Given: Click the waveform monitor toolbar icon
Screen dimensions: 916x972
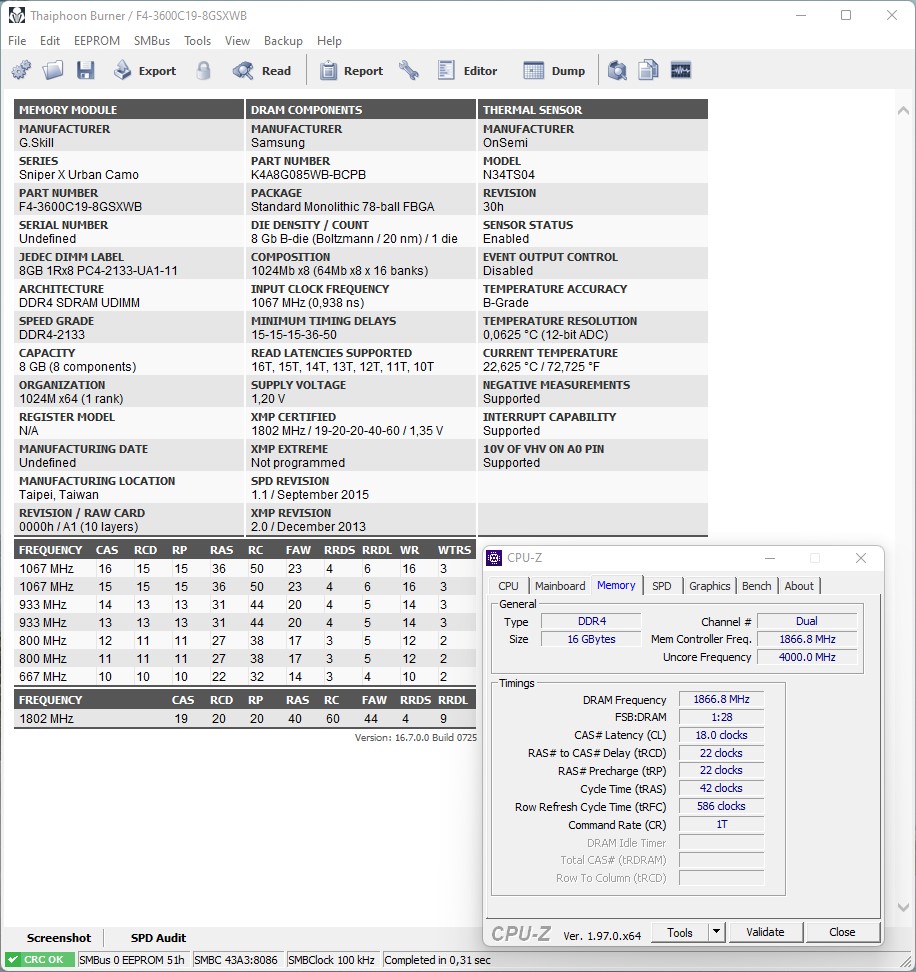Looking at the screenshot, I should tap(680, 71).
